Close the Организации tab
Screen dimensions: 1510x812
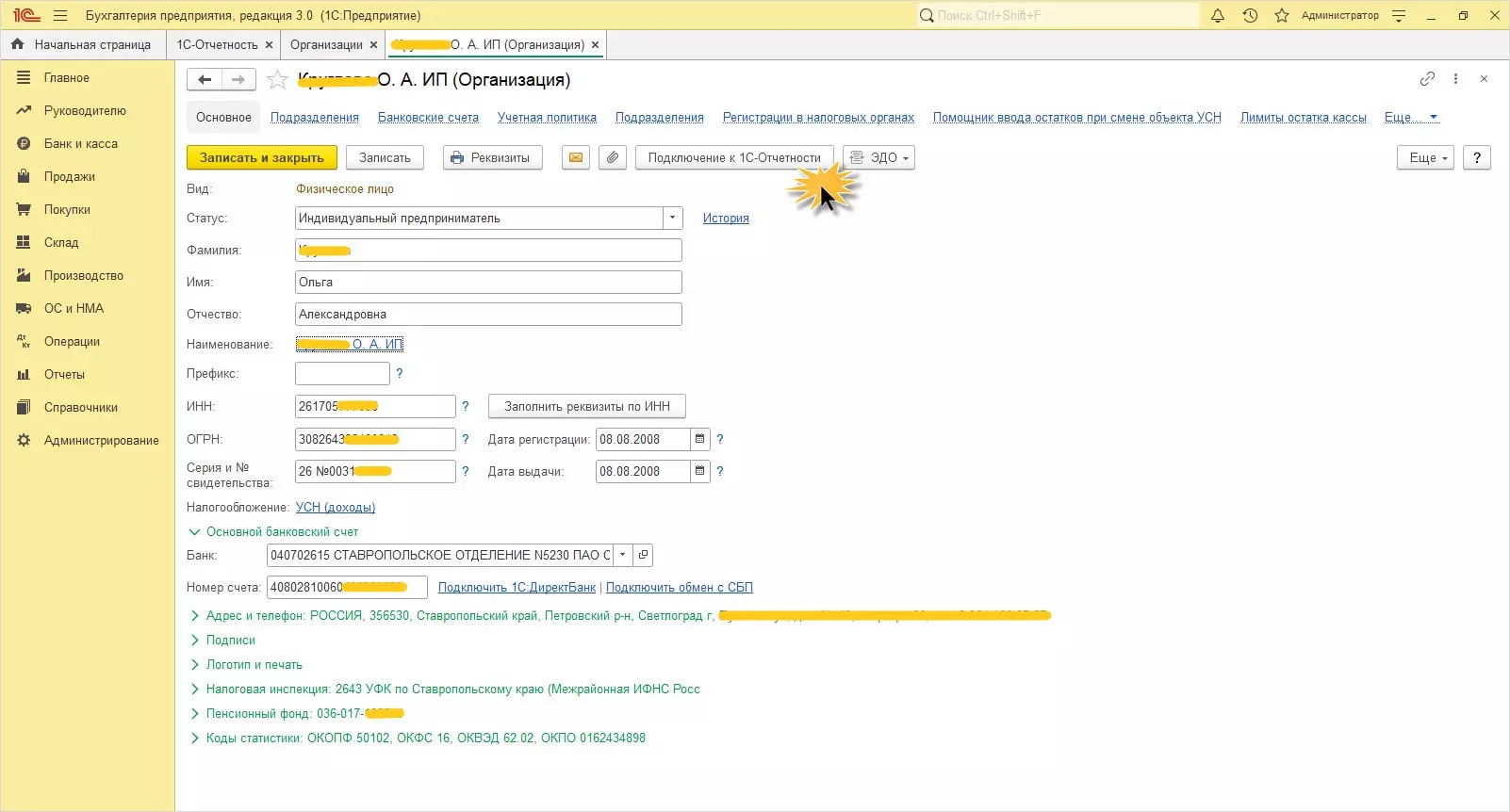(x=373, y=44)
